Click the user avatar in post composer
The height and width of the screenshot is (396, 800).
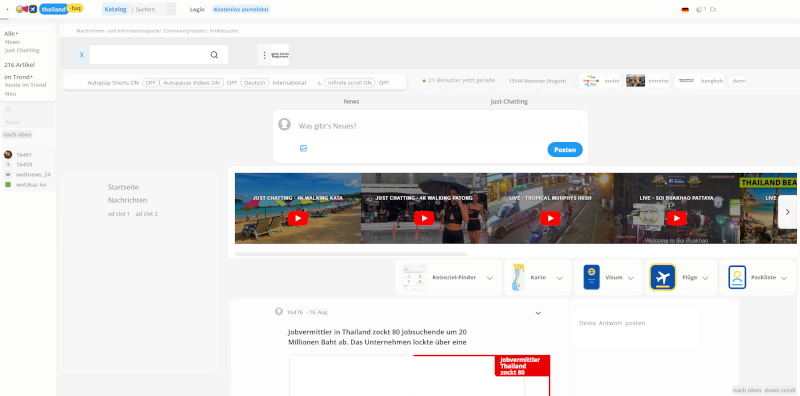(284, 125)
